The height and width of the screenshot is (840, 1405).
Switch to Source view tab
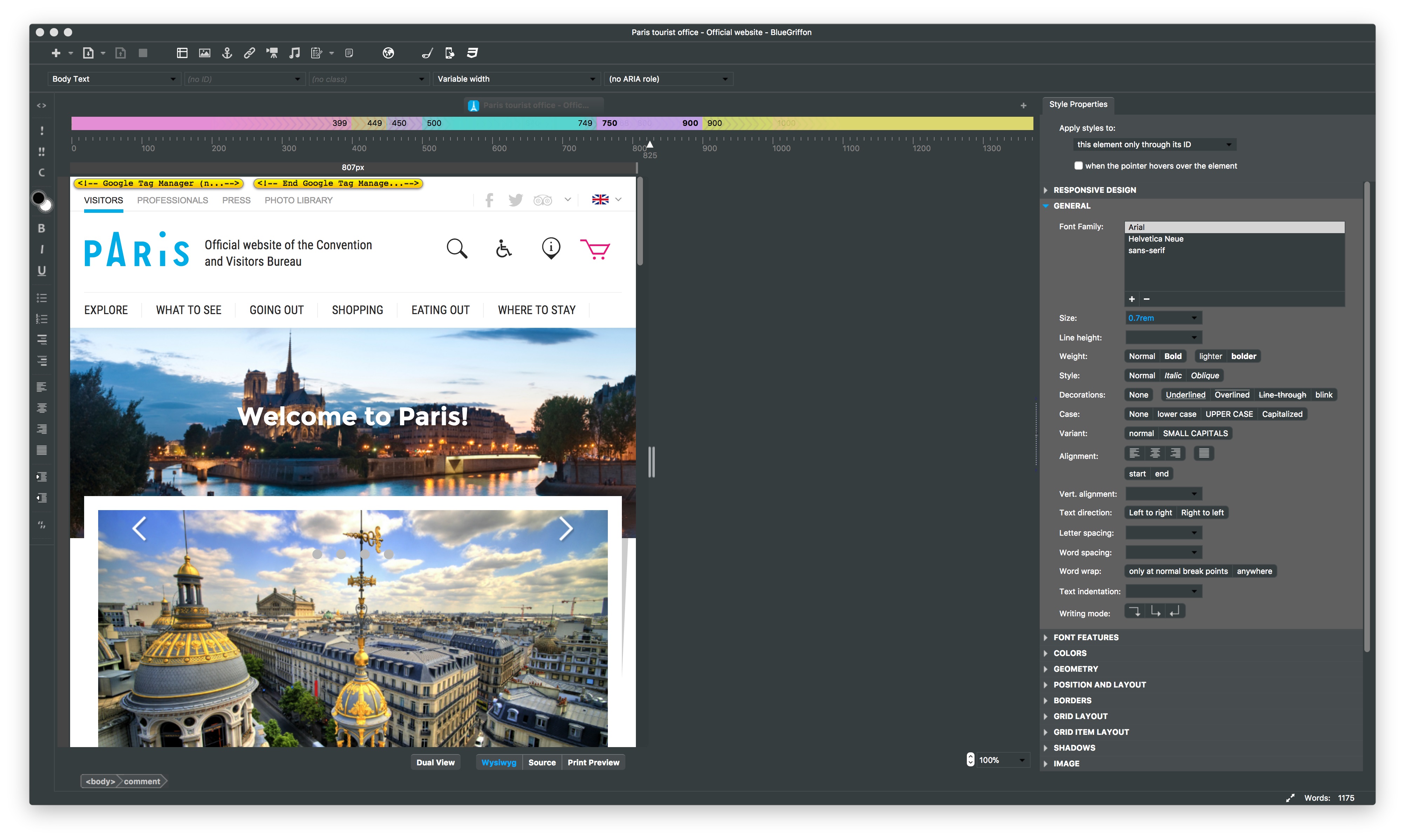point(542,763)
